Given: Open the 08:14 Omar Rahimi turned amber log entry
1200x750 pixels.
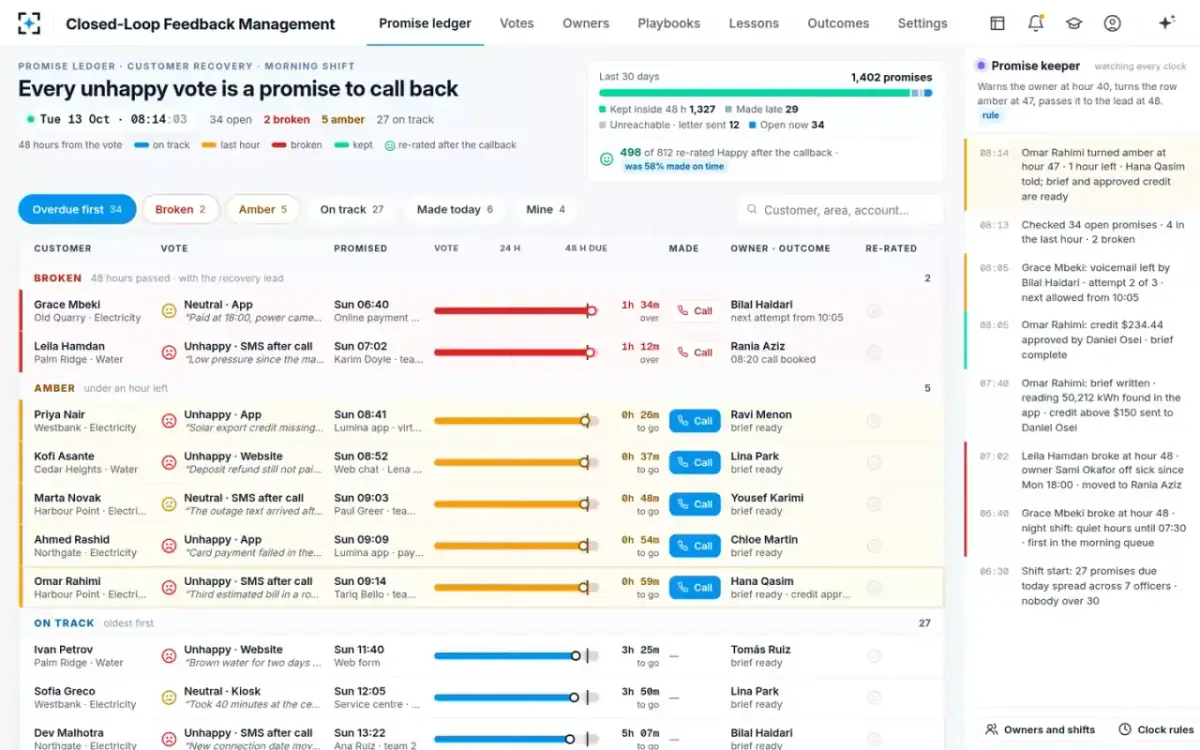Looking at the screenshot, I should click(x=1083, y=175).
